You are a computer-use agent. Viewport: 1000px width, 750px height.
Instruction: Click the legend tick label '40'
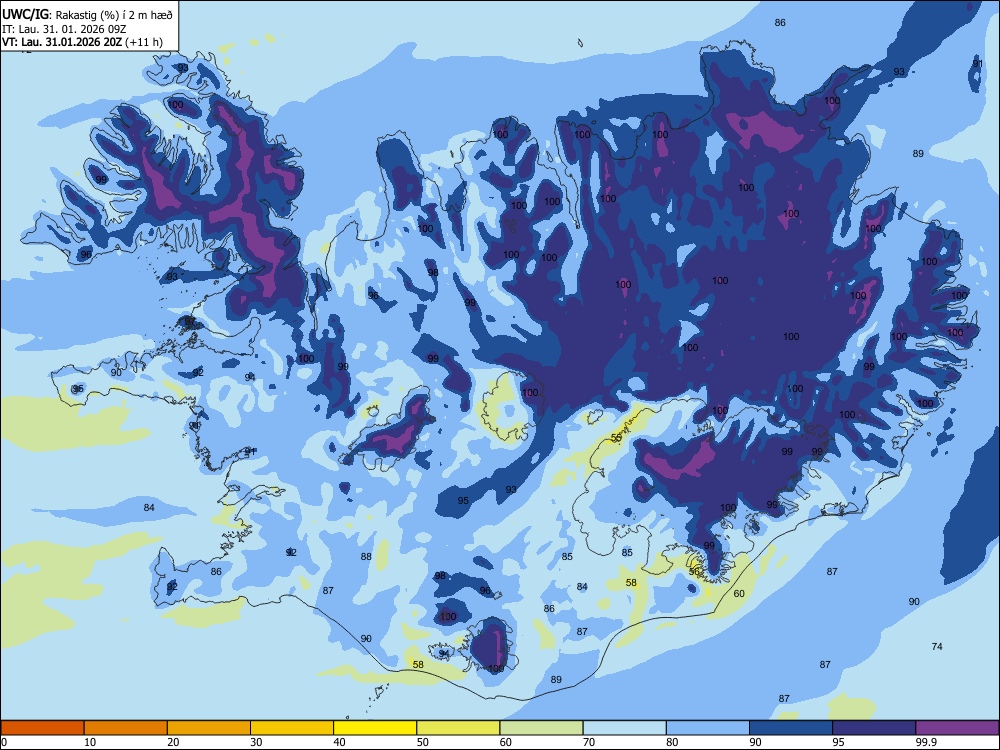point(339,742)
